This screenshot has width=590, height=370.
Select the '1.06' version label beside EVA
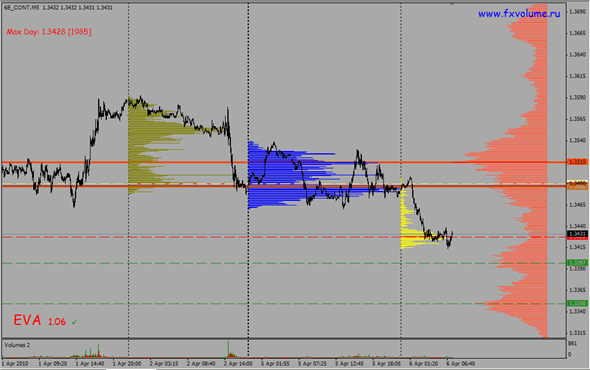point(57,322)
